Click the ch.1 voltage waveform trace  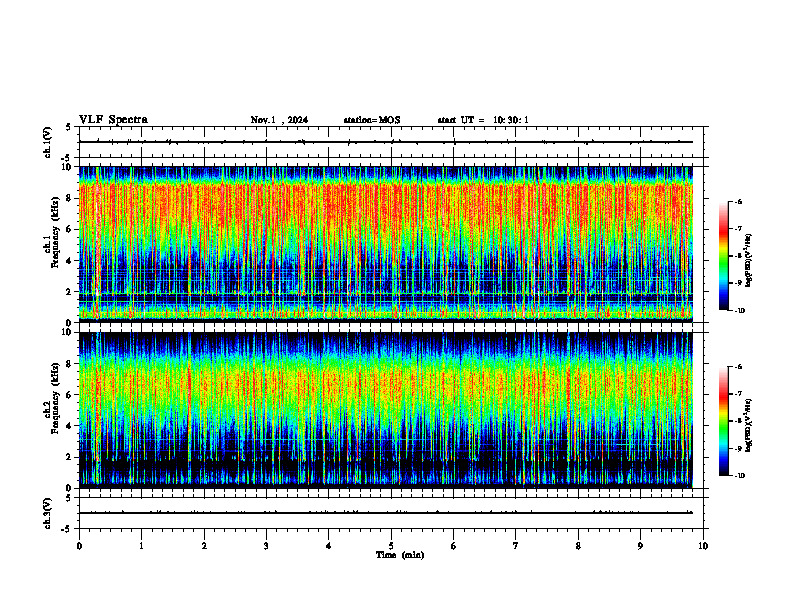tap(386, 142)
